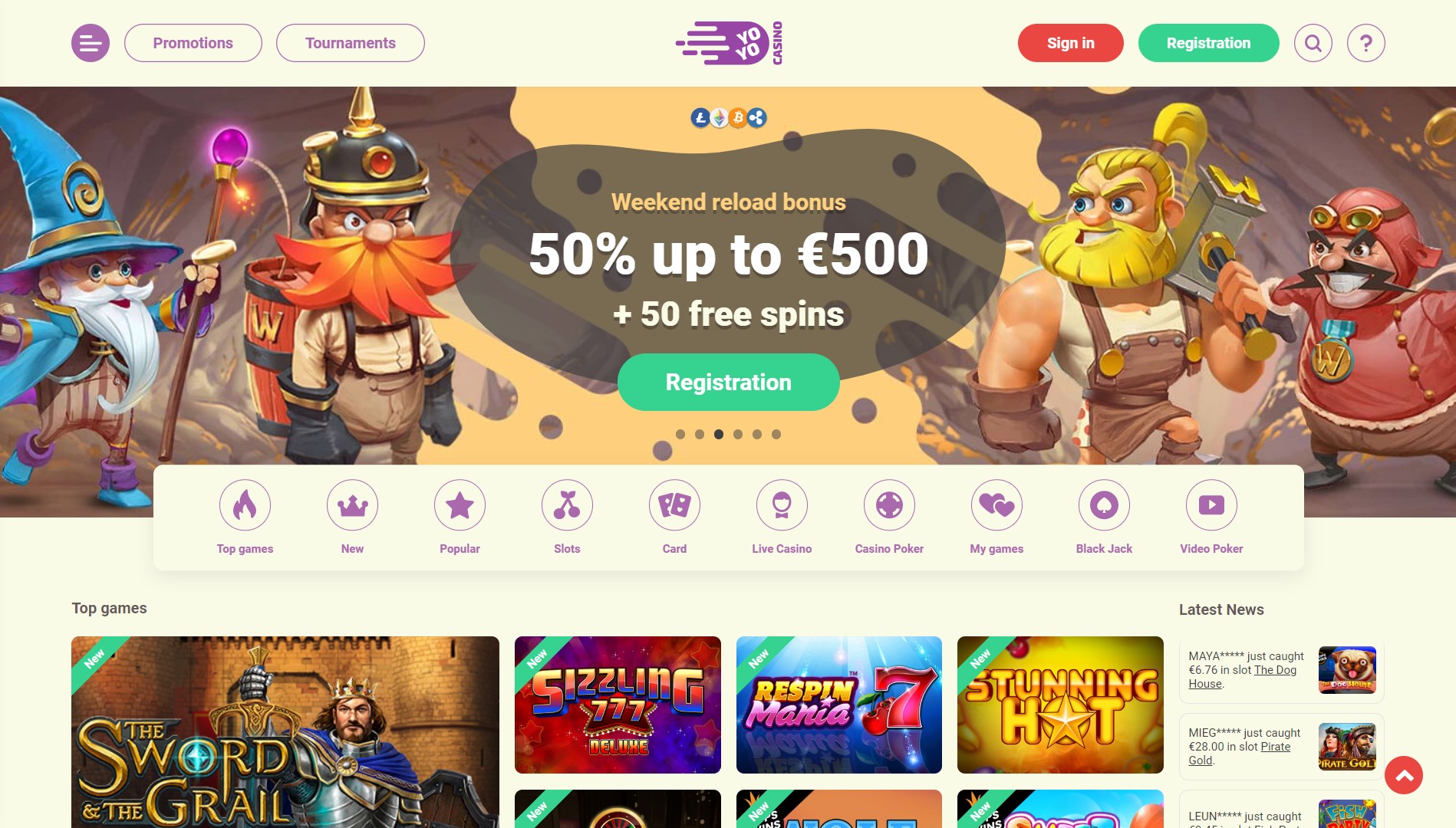Open the Tournaments page
1456x828 pixels.
(351, 43)
